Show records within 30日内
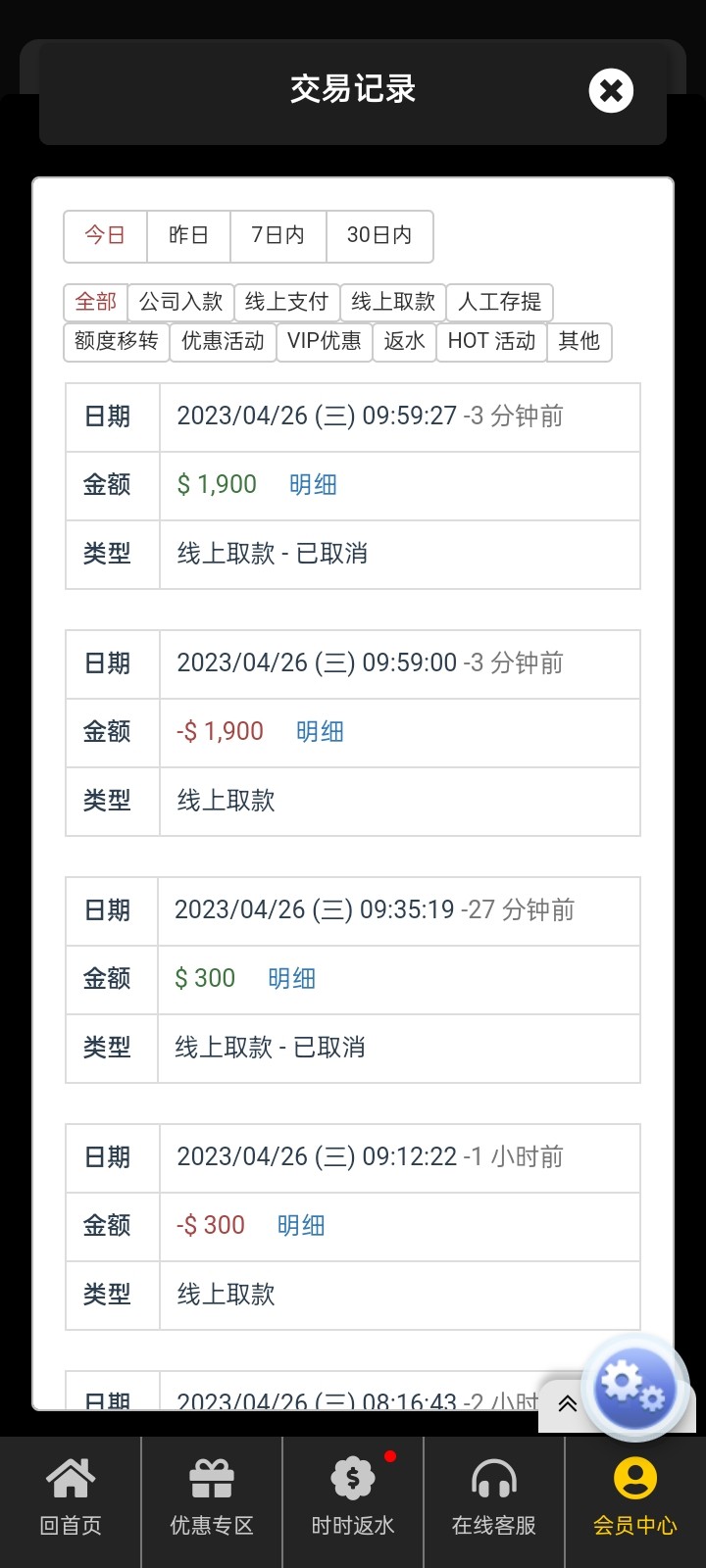This screenshot has width=706, height=1568. (379, 236)
